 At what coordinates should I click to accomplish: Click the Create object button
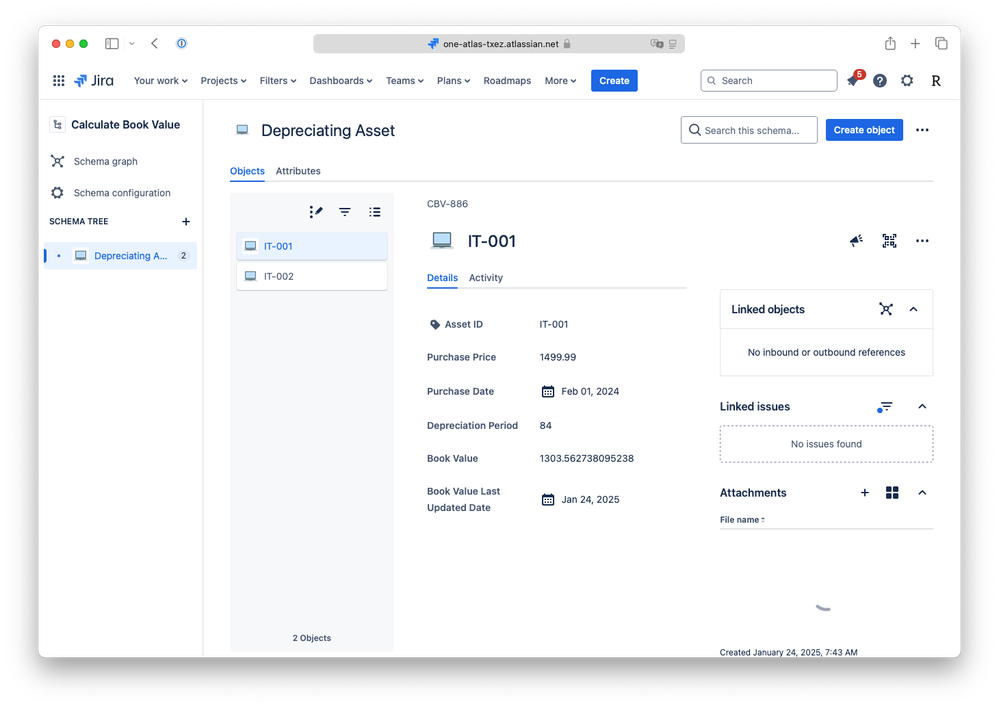tap(864, 130)
